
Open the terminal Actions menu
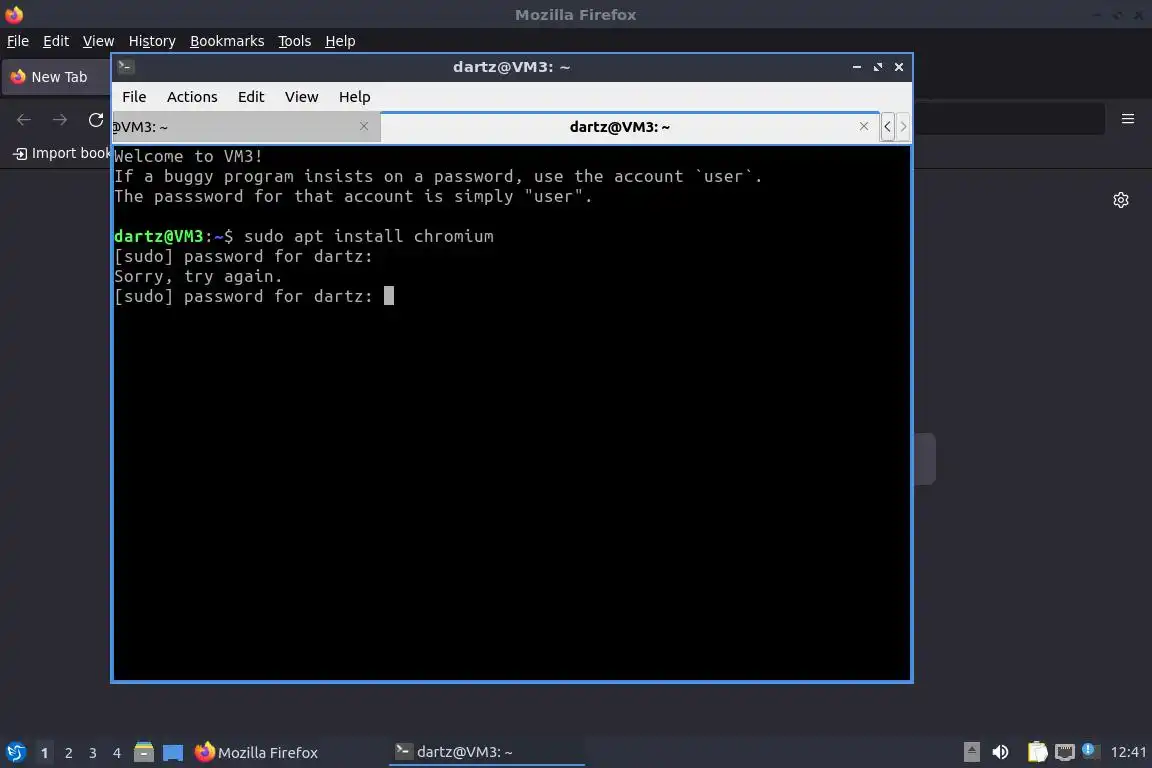click(192, 97)
